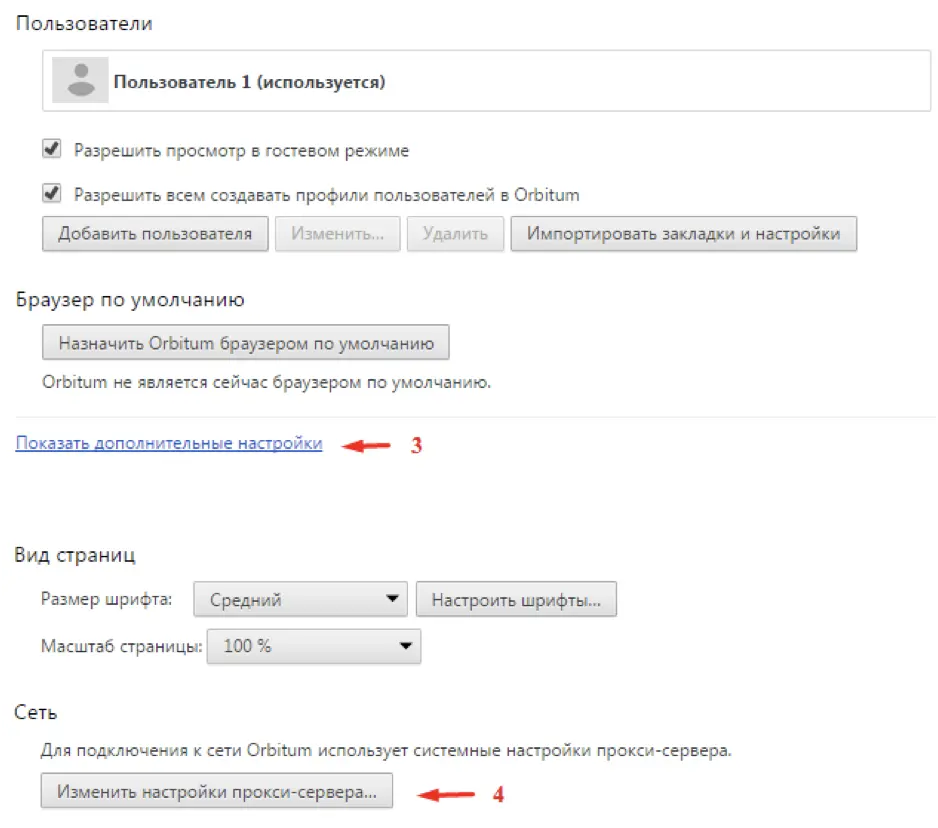Click the Добавить пользователя button
The height and width of the screenshot is (828, 938).
pos(155,233)
